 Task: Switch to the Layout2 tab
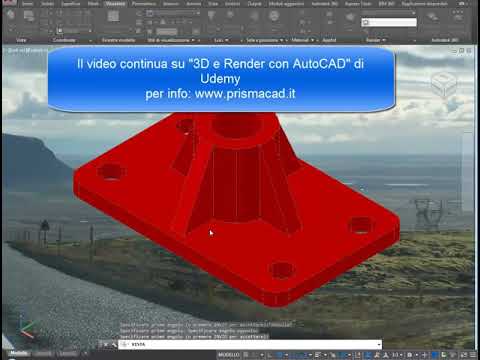point(68,354)
